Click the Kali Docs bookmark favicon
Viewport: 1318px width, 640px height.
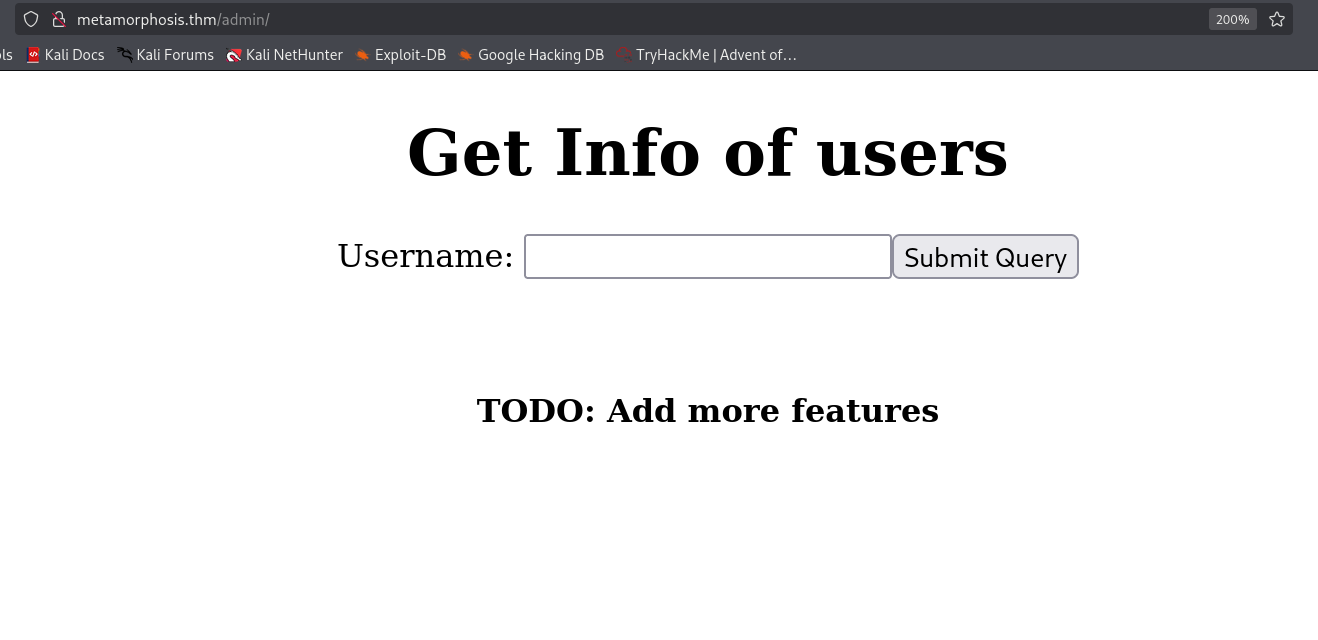(x=33, y=55)
